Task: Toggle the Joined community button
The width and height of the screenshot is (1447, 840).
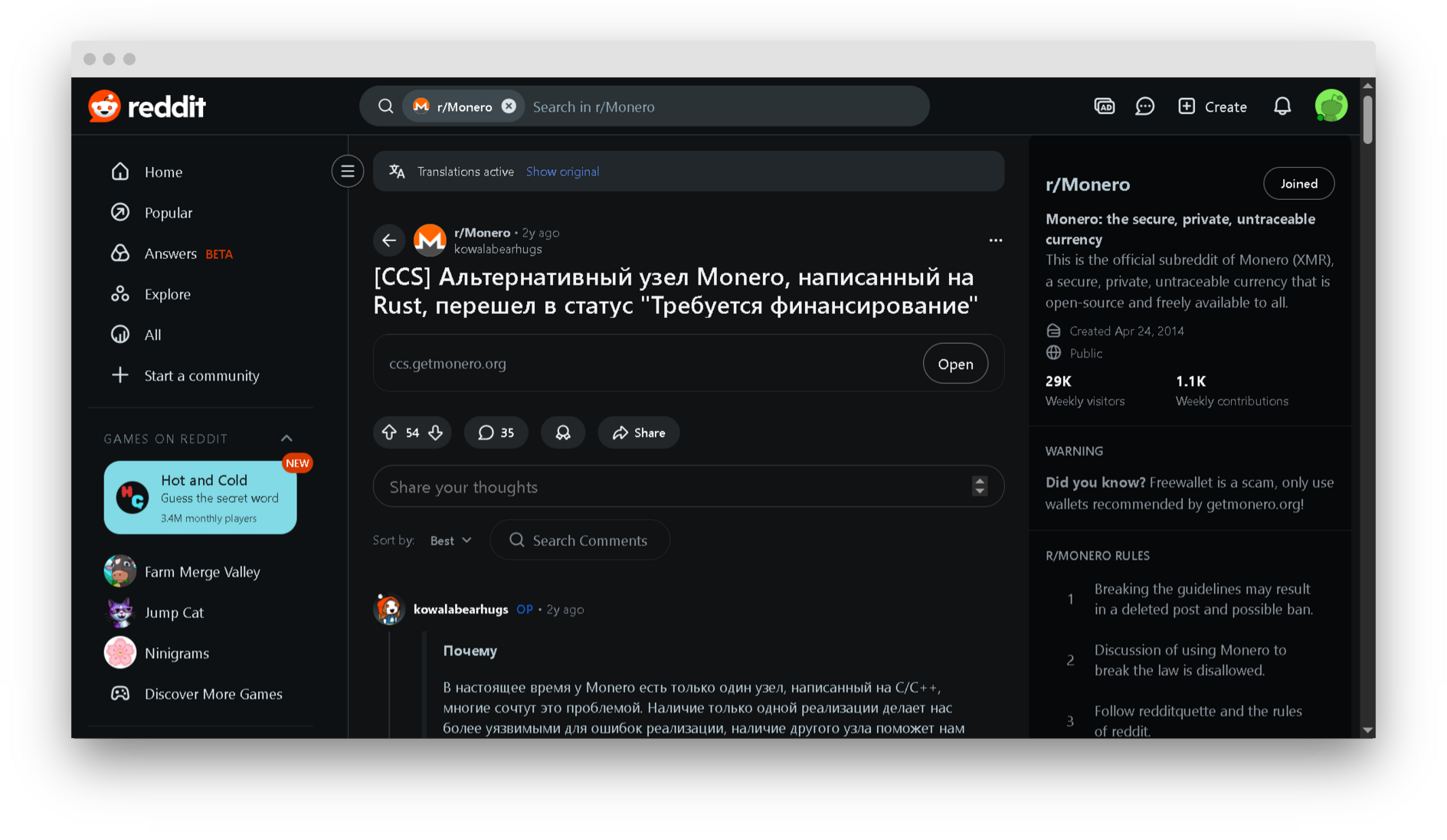Action: coord(1298,184)
